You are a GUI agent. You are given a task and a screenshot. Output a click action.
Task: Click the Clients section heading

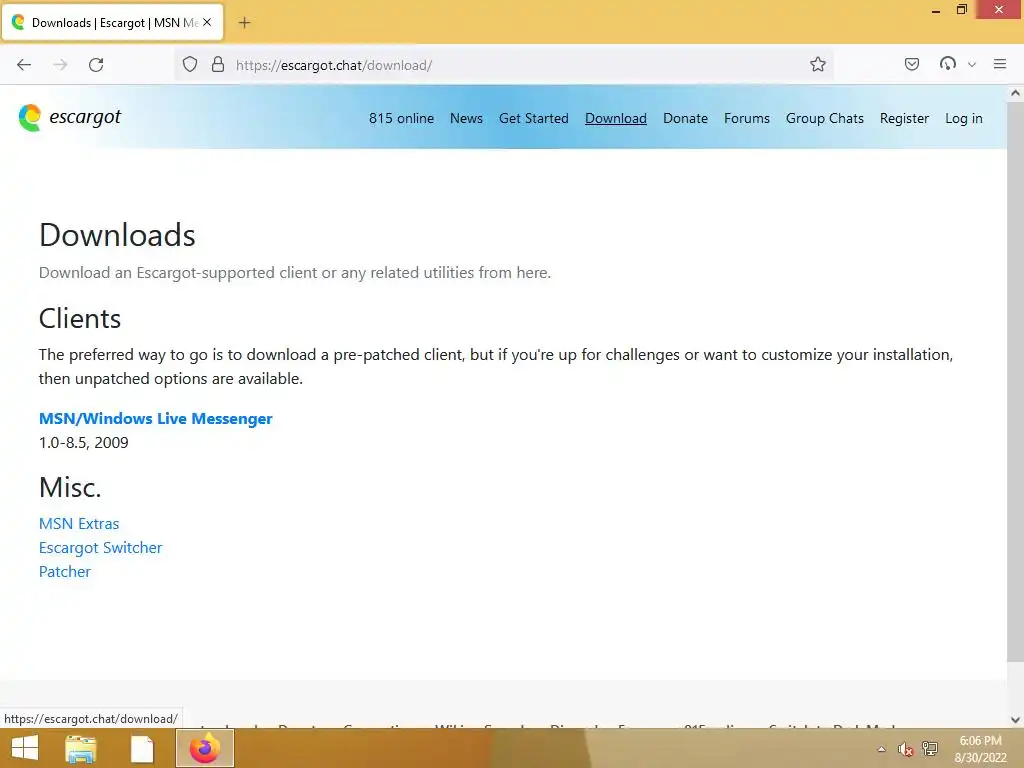80,319
